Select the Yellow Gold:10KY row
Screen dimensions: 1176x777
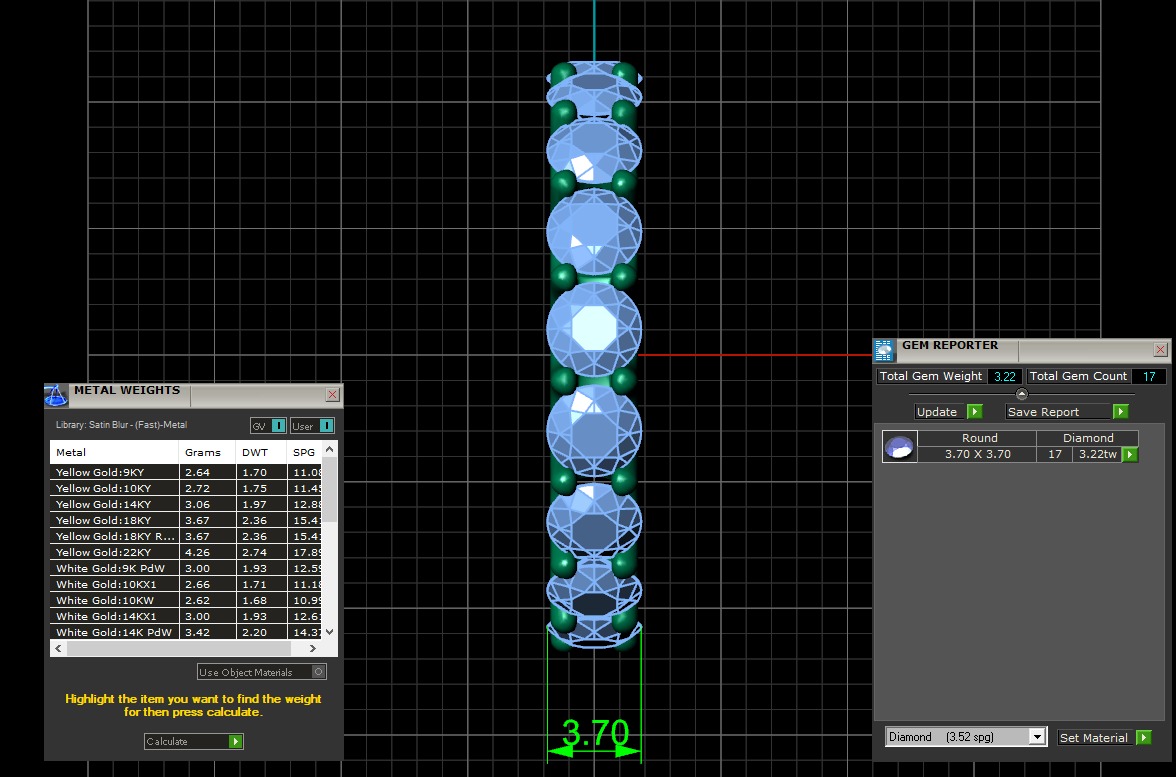click(x=186, y=488)
